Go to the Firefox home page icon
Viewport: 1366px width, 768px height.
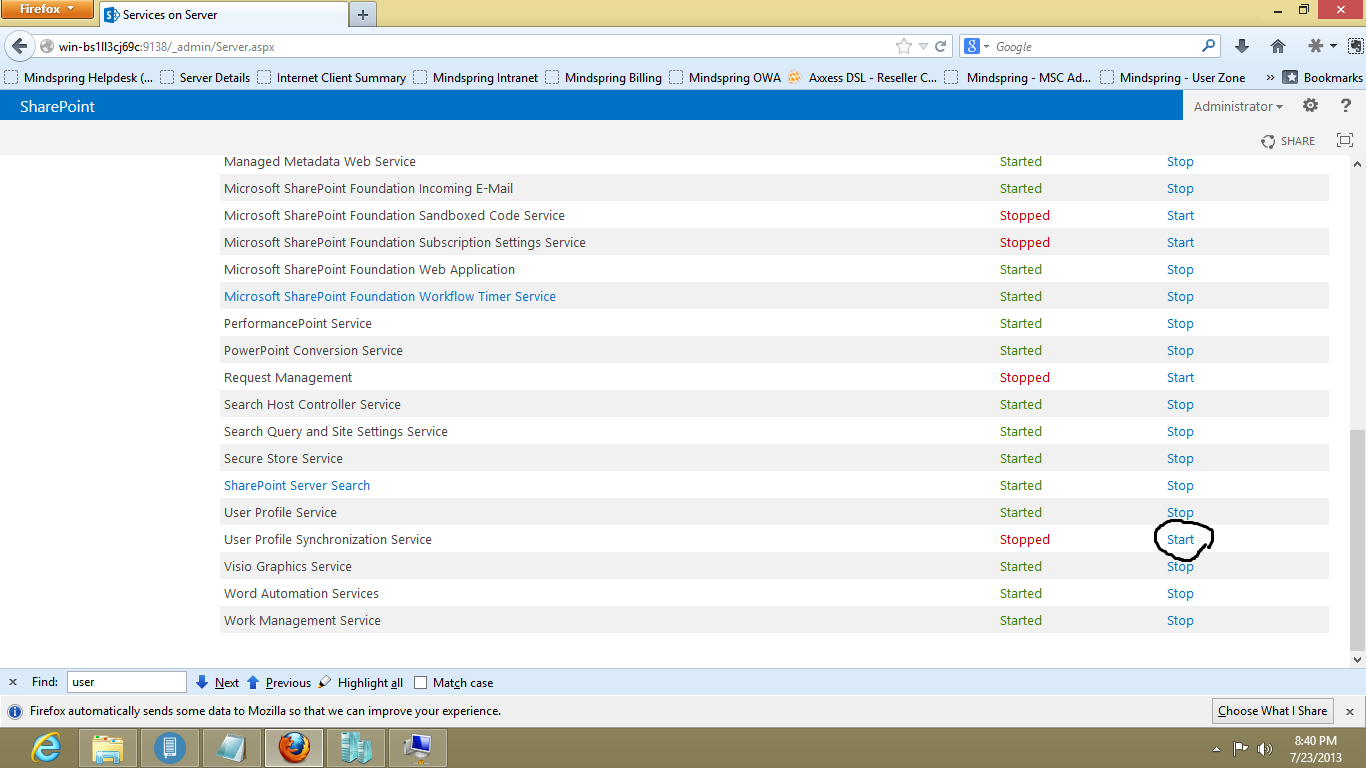pyautogui.click(x=1277, y=46)
